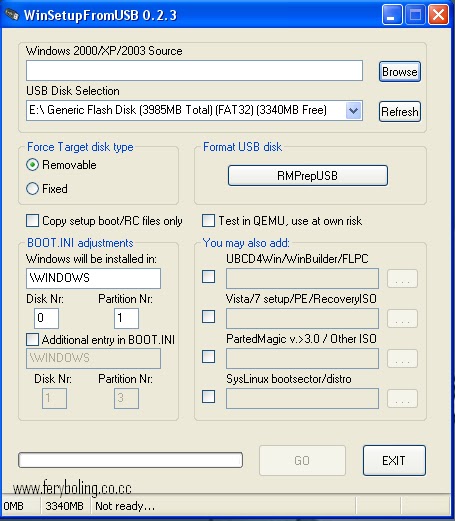Screen dimensions: 455x521
Task: Tick the SysLinux bootsector/distro checkbox
Action: coord(208,397)
